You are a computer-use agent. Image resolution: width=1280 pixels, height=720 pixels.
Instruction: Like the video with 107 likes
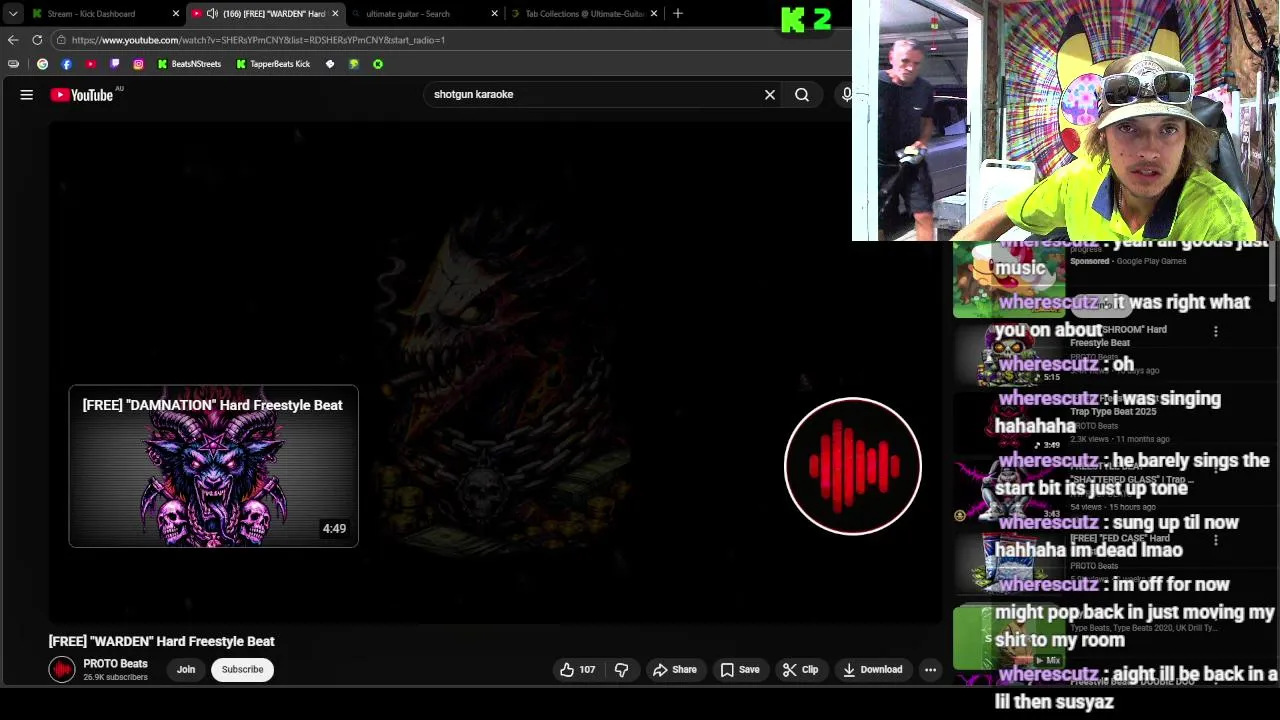[x=577, y=670]
